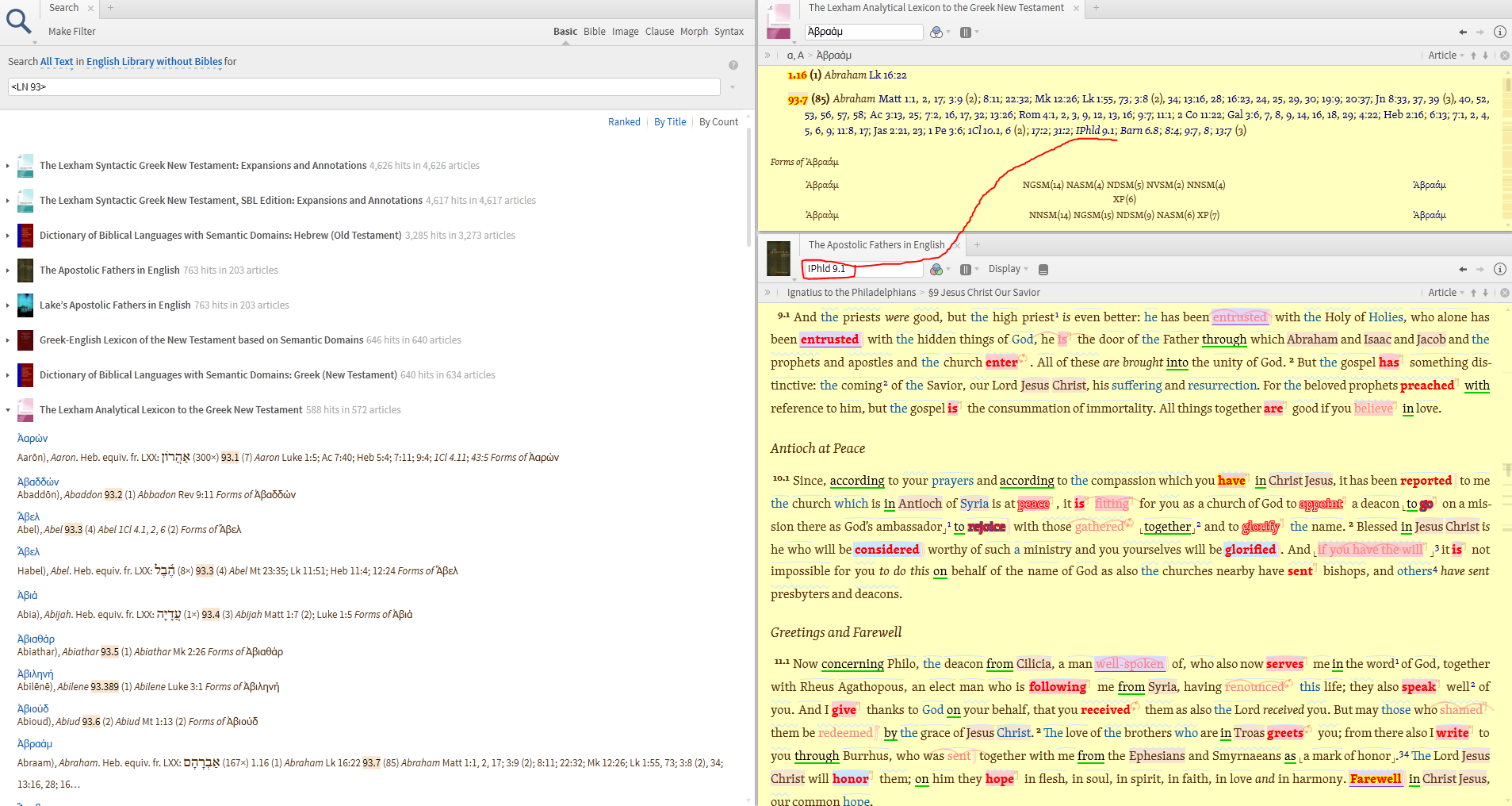Jump to next article in Apostolic Fathers
This screenshot has height=806, width=1512.
[x=1485, y=293]
